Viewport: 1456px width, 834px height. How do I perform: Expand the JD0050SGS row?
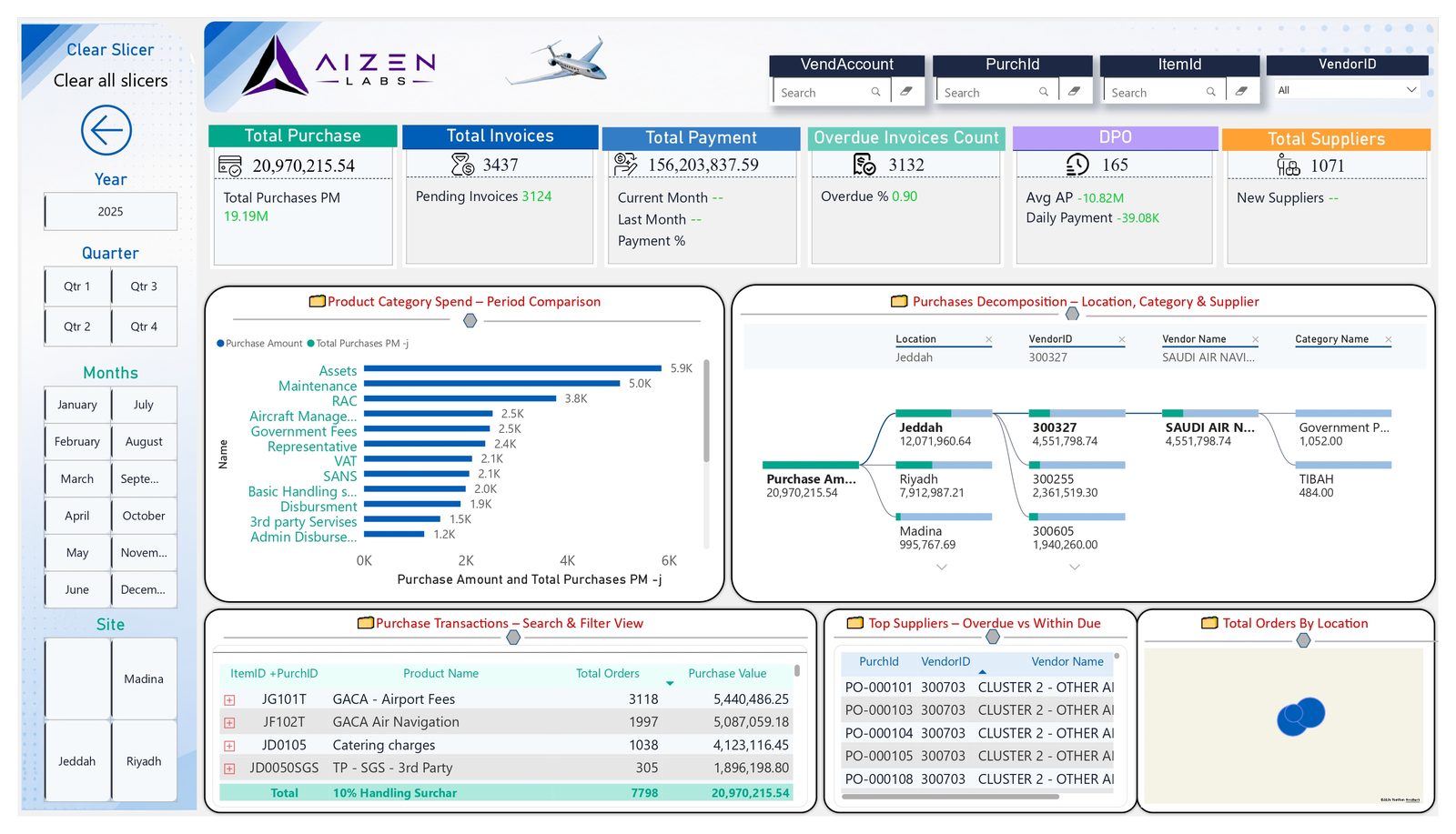(x=229, y=769)
